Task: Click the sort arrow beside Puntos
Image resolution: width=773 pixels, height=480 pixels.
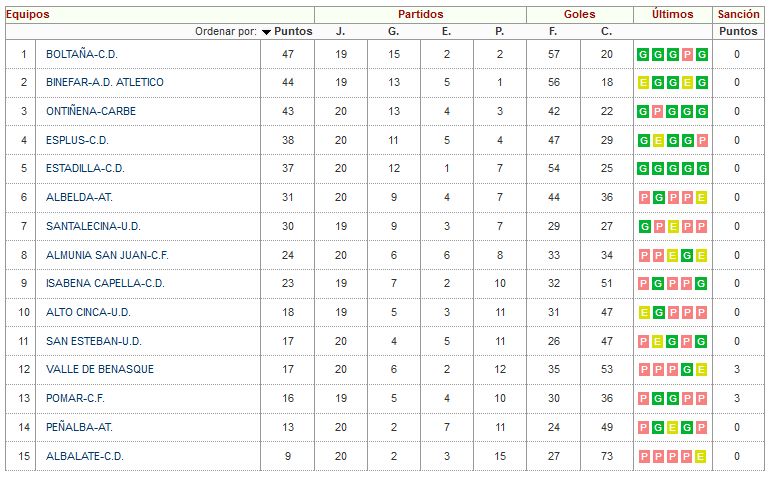Action: coord(266,32)
